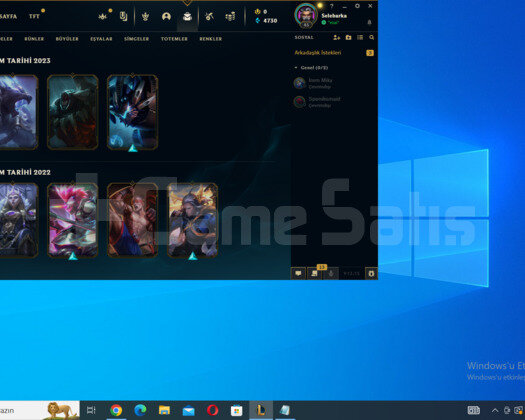525x420 pixels.
Task: Open the Challenges crest icon in navbar
Action: 145,16
